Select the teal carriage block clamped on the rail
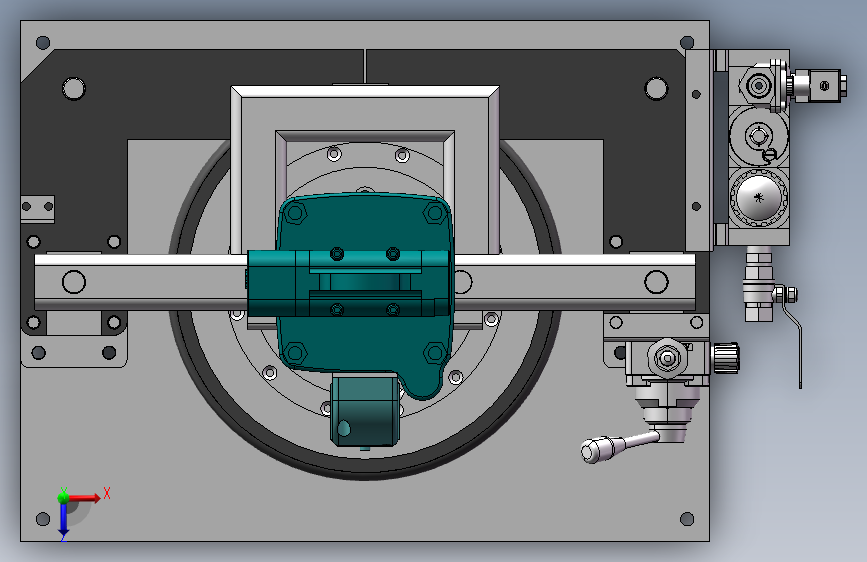The width and height of the screenshot is (867, 562). coord(349,284)
